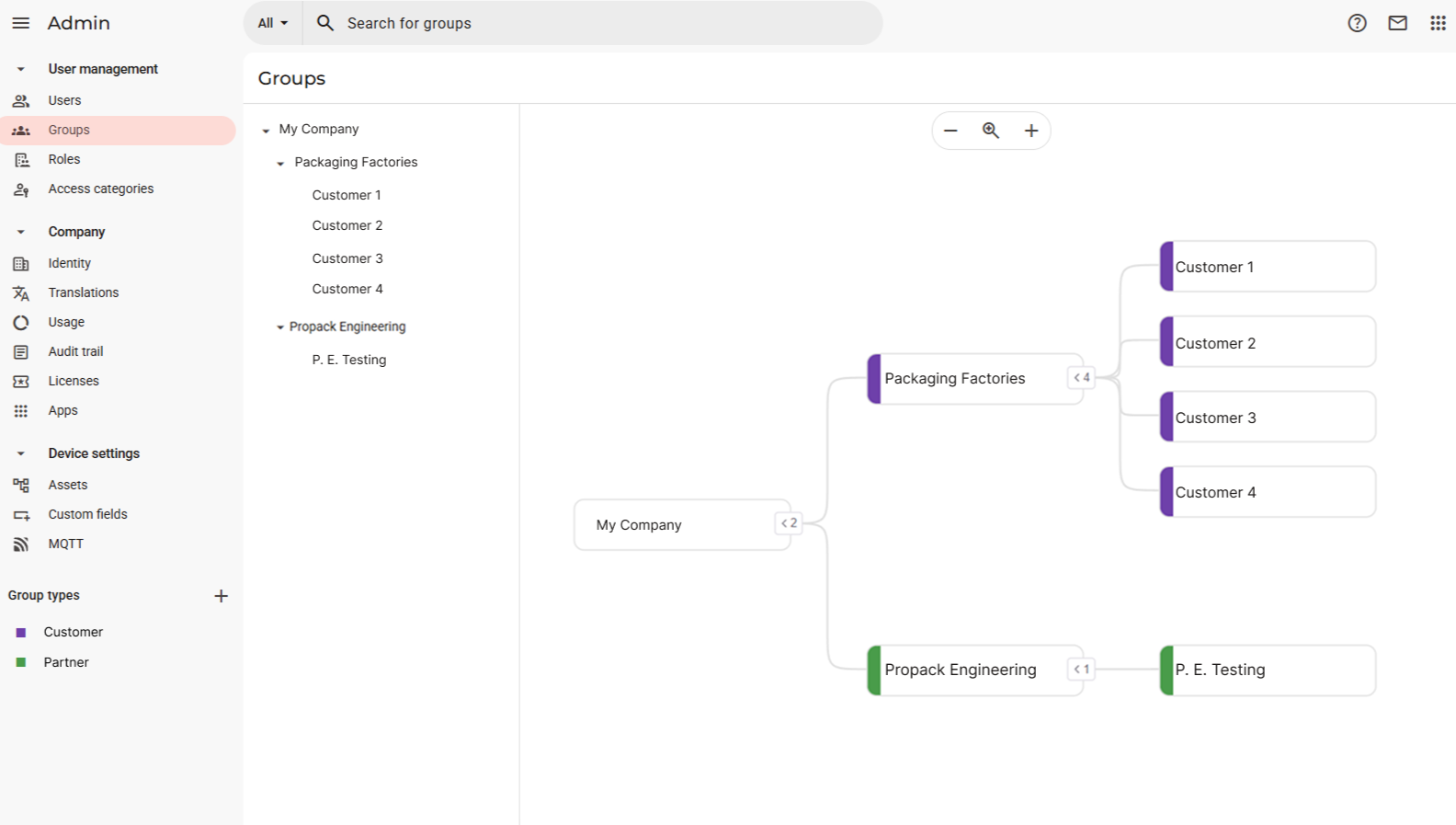Collapse the My Company tree node
1456x825 pixels.
tap(266, 131)
